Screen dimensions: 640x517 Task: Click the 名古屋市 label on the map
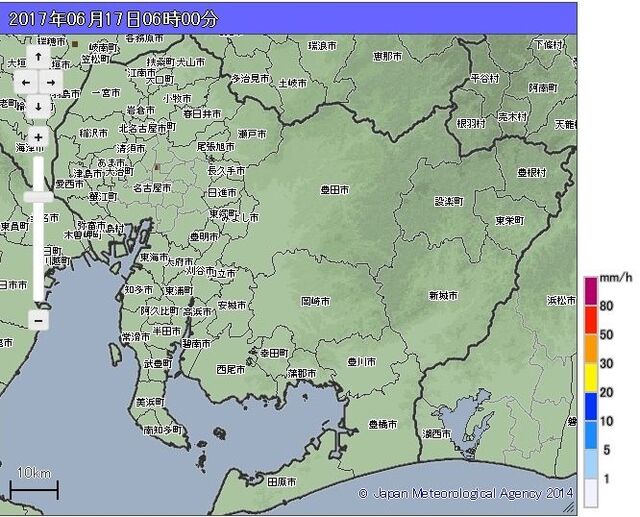point(152,188)
